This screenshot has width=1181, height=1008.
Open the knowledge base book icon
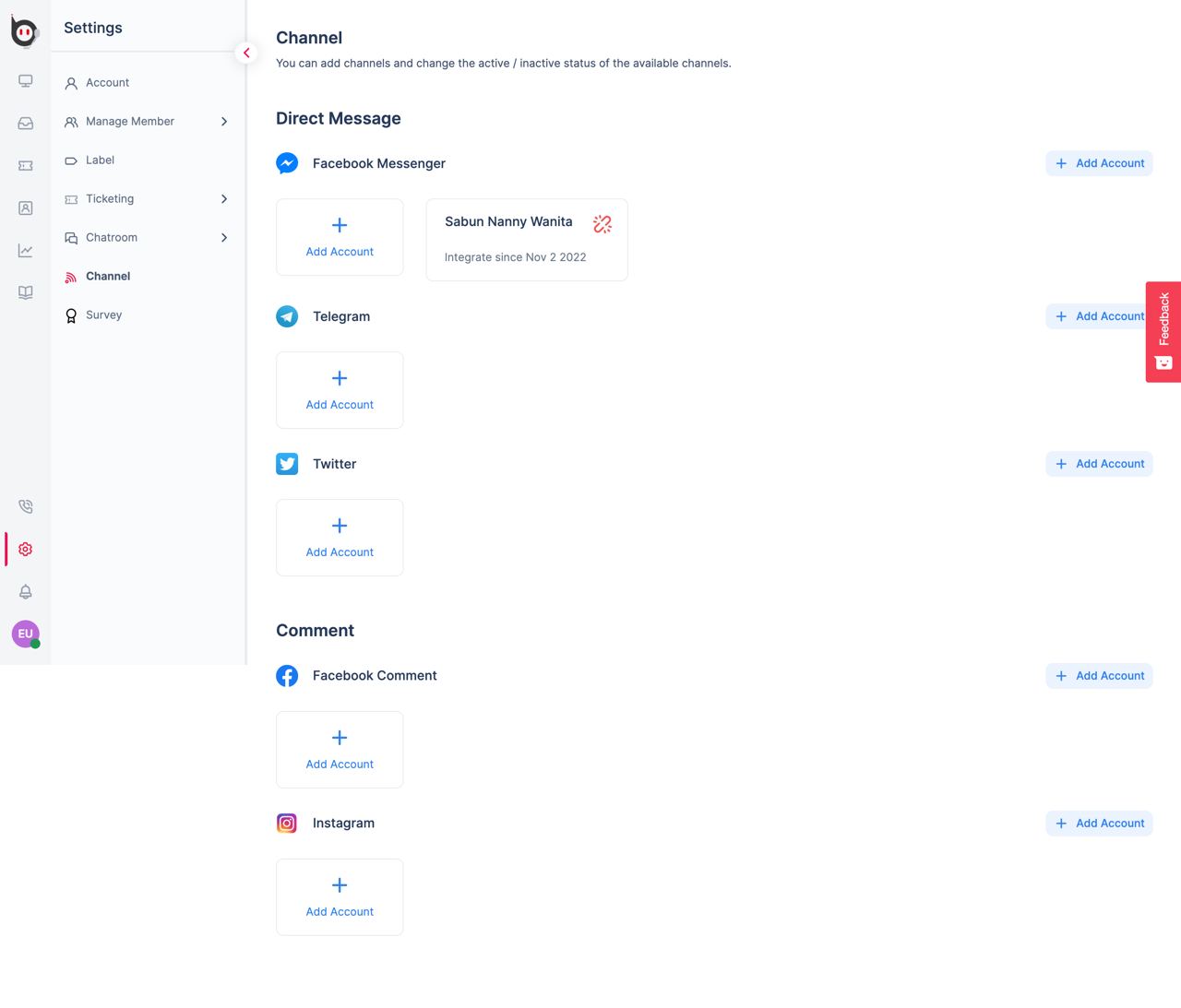coord(26,292)
